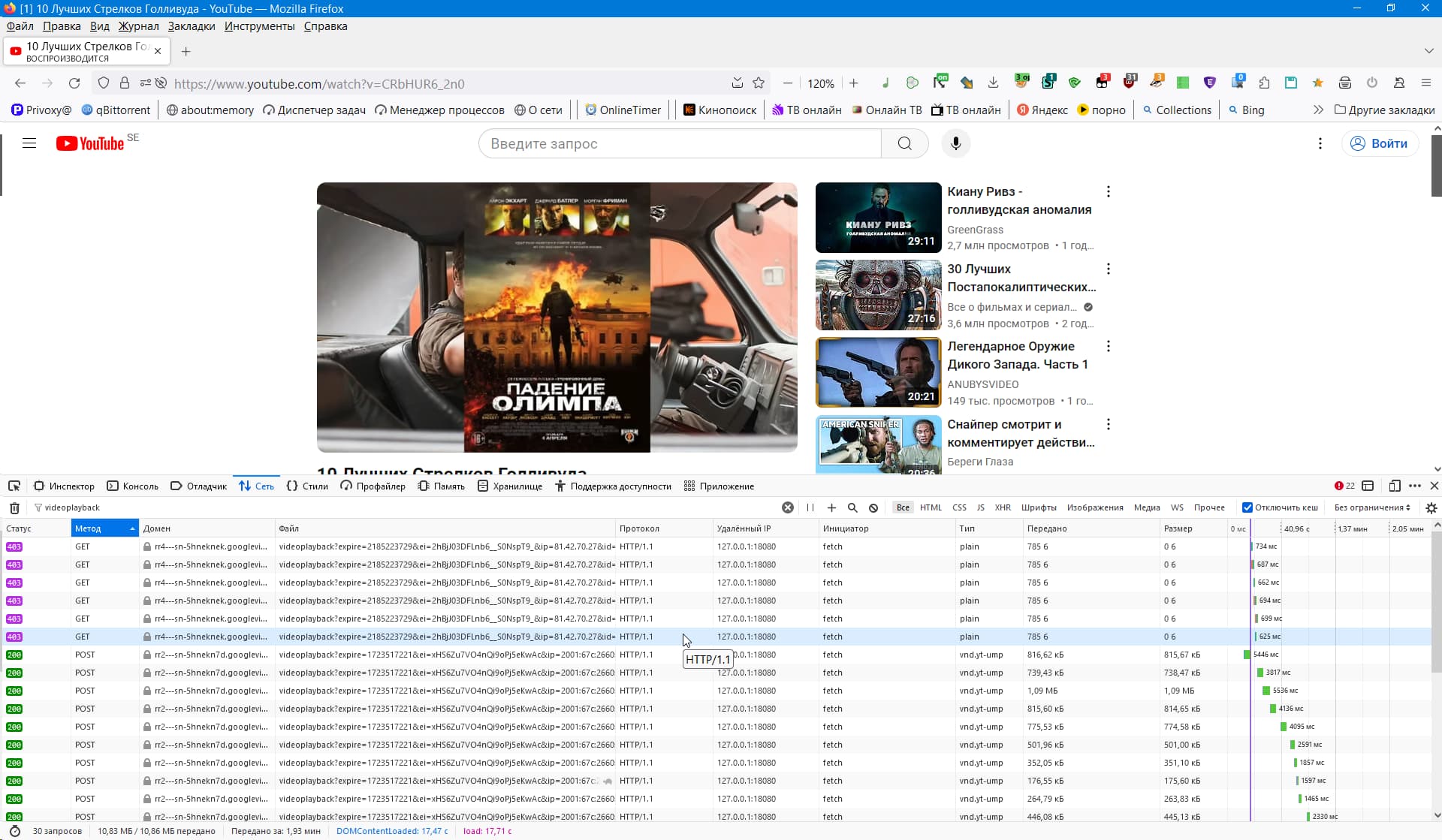Pause network recording in DevTools

coord(810,507)
